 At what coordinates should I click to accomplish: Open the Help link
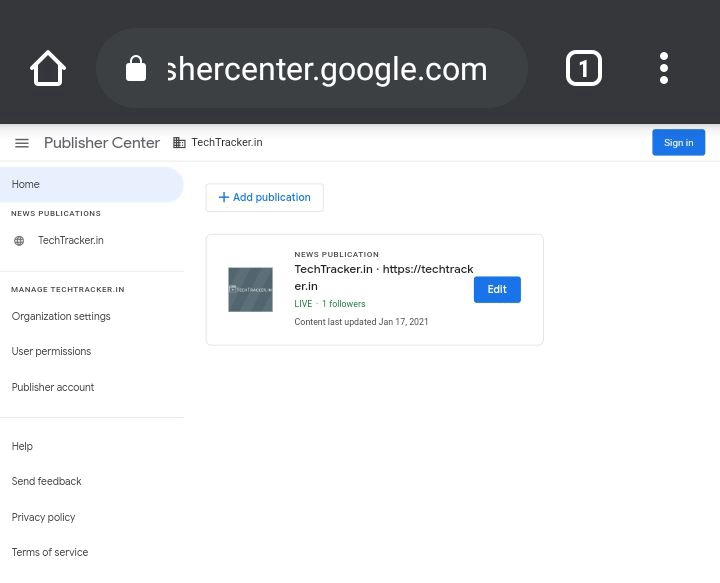[22, 447]
